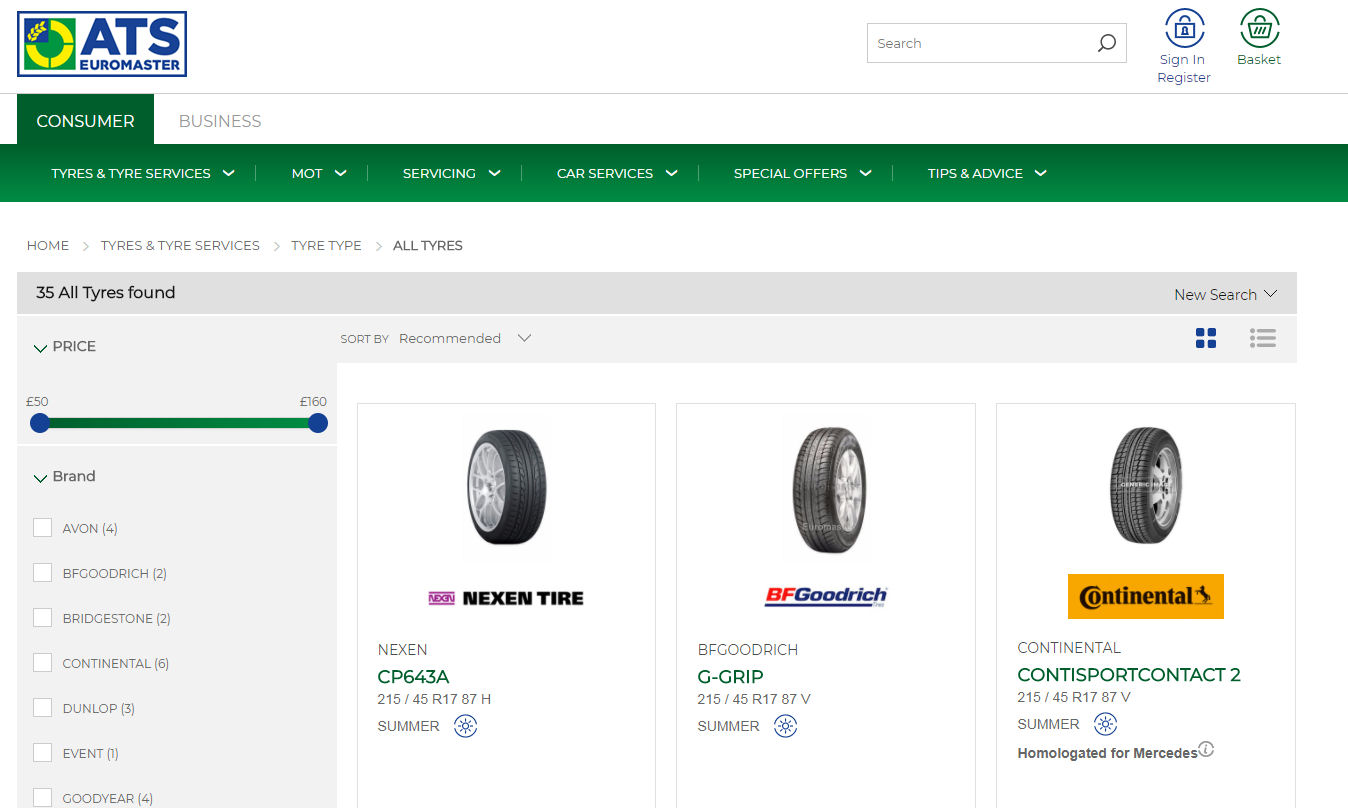The image size is (1348, 808).
Task: Click summer sun icon on ContiSportContact 2
Action: [x=1105, y=724]
